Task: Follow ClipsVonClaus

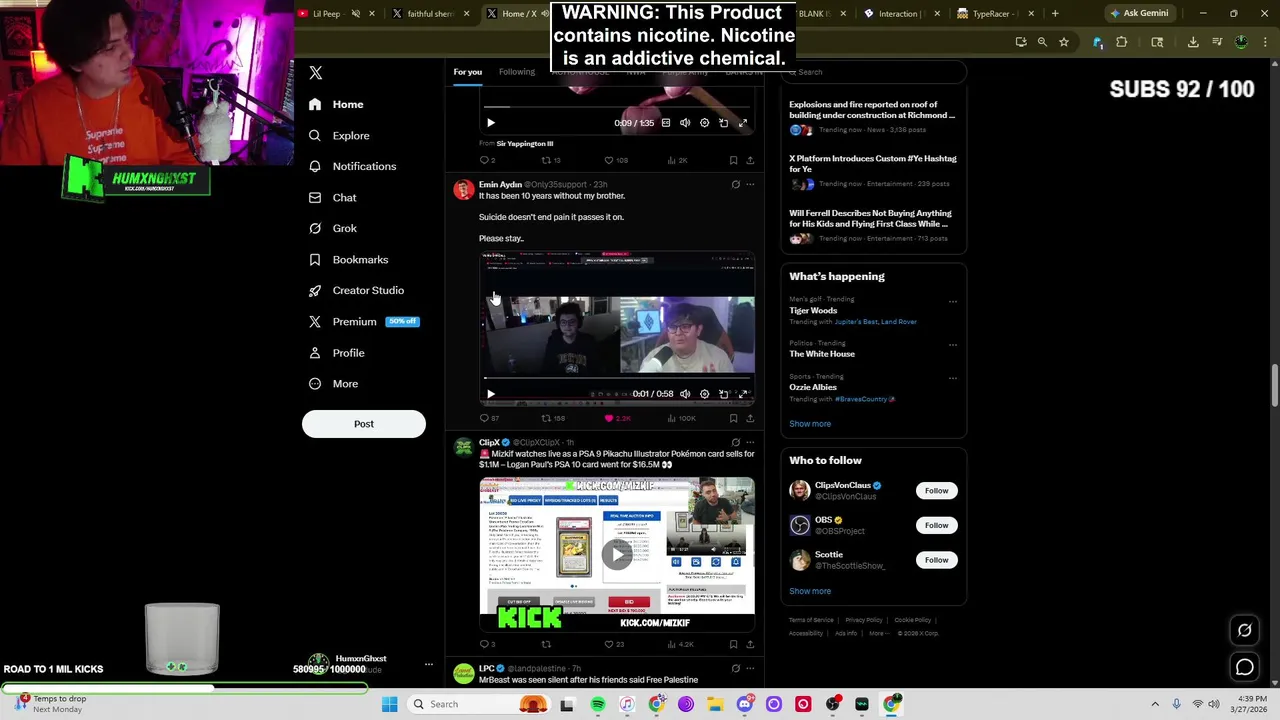Action: pyautogui.click(x=936, y=491)
